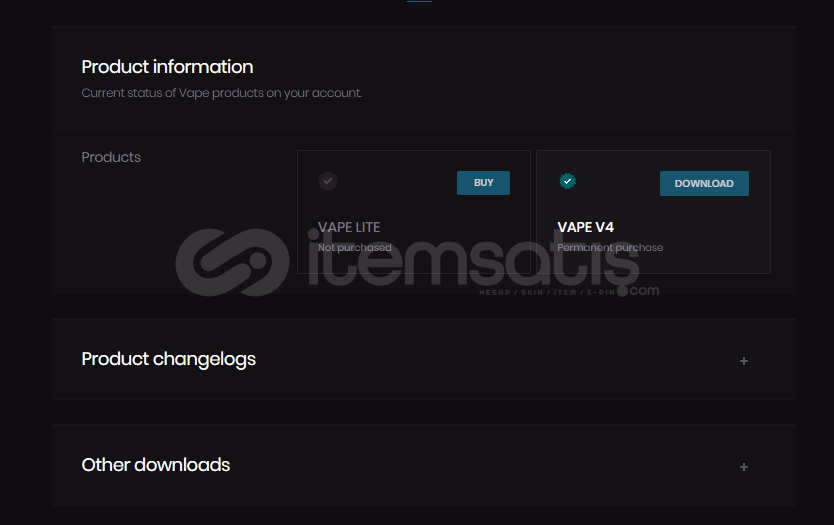This screenshot has height=525, width=834.
Task: Click the Other downloads heading
Action: (156, 465)
